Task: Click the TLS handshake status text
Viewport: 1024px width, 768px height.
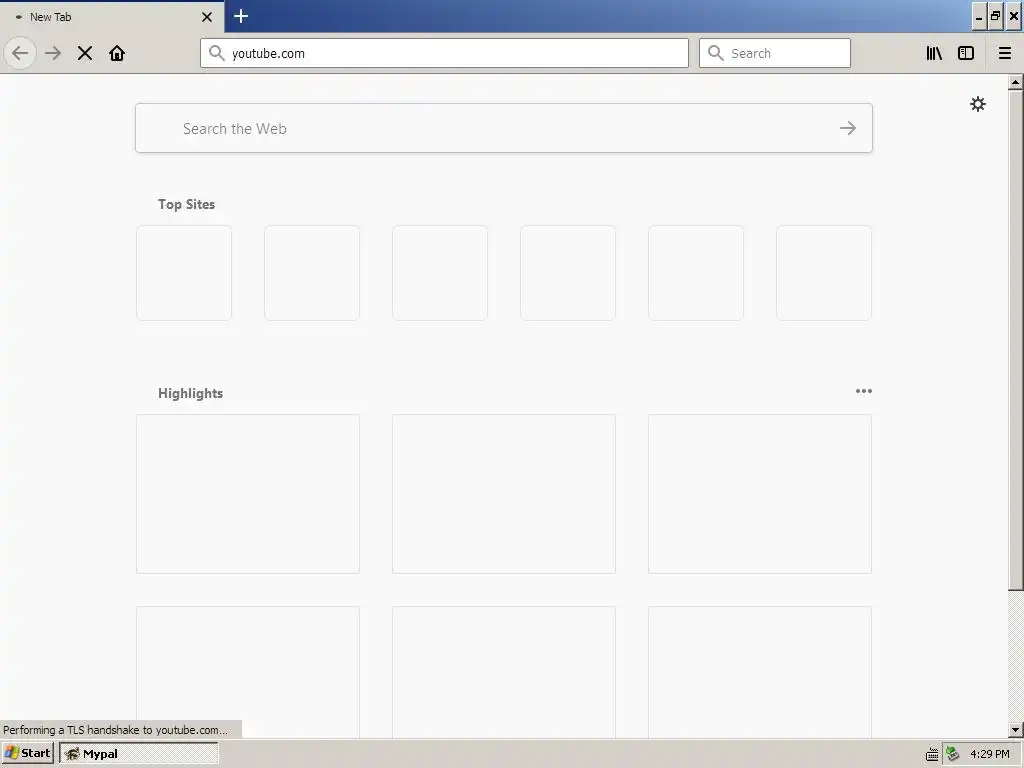Action: pos(116,729)
